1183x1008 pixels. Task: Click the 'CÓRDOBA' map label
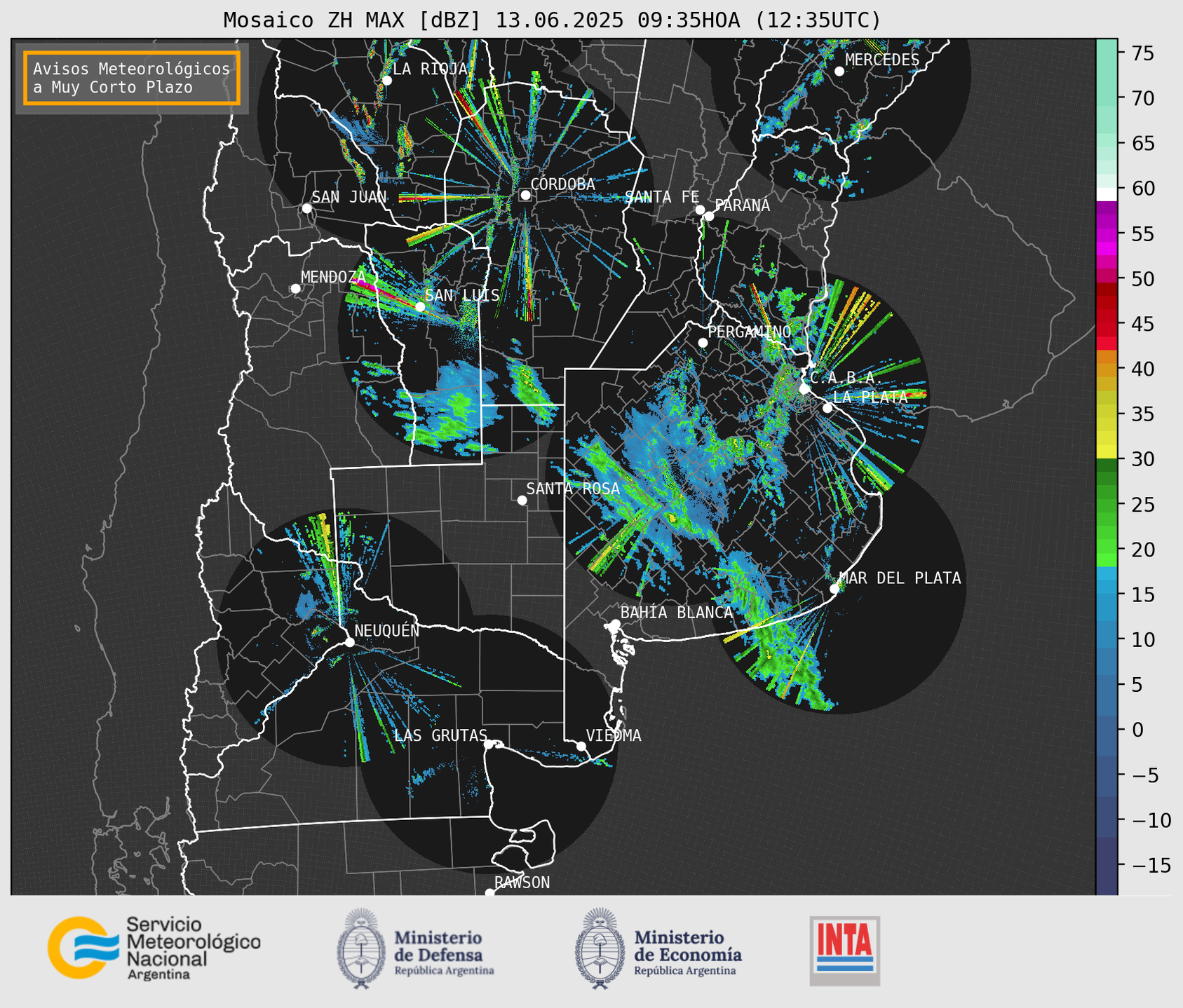coord(563,184)
